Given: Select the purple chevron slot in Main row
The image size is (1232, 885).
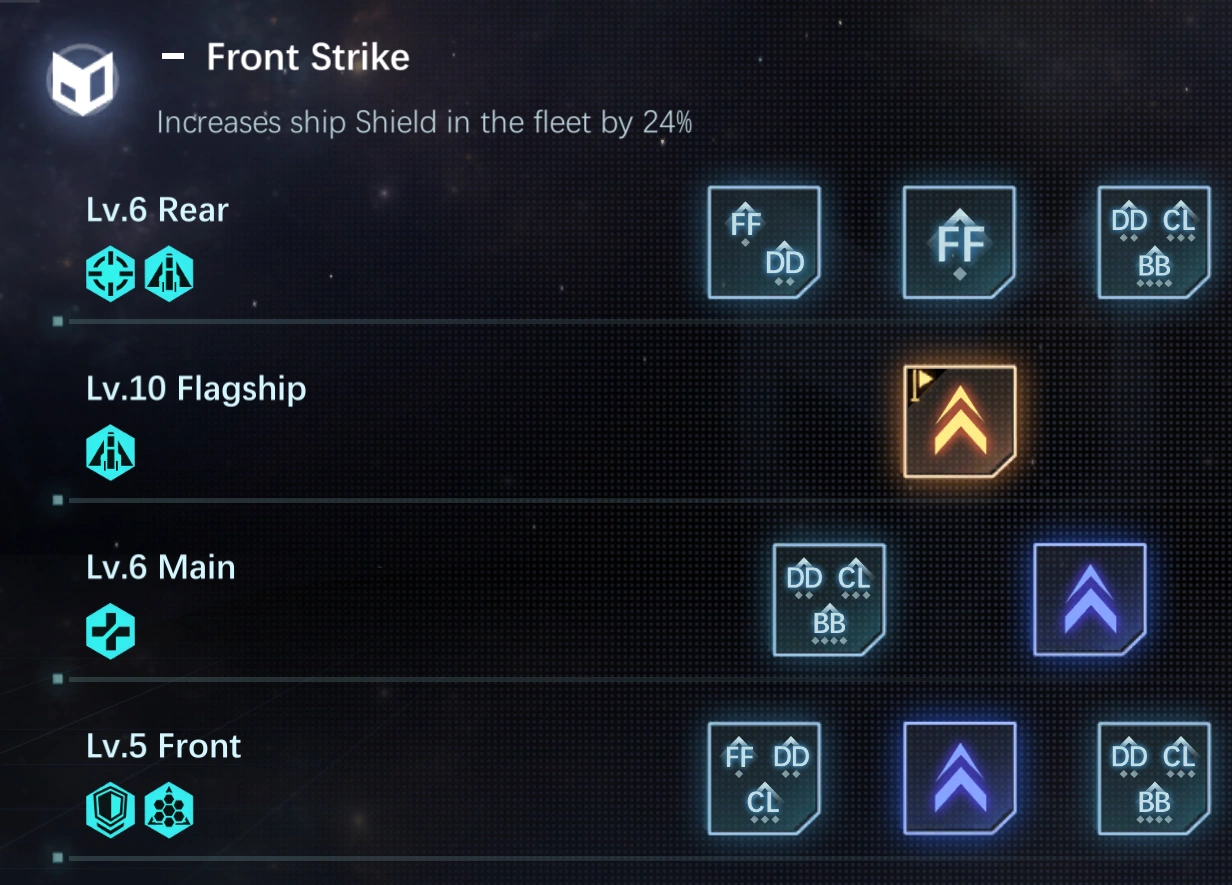Looking at the screenshot, I should click(x=1089, y=600).
